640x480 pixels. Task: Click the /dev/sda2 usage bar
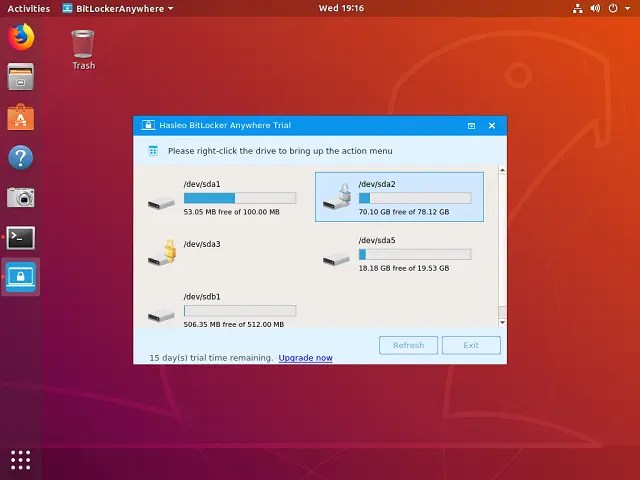click(x=415, y=198)
